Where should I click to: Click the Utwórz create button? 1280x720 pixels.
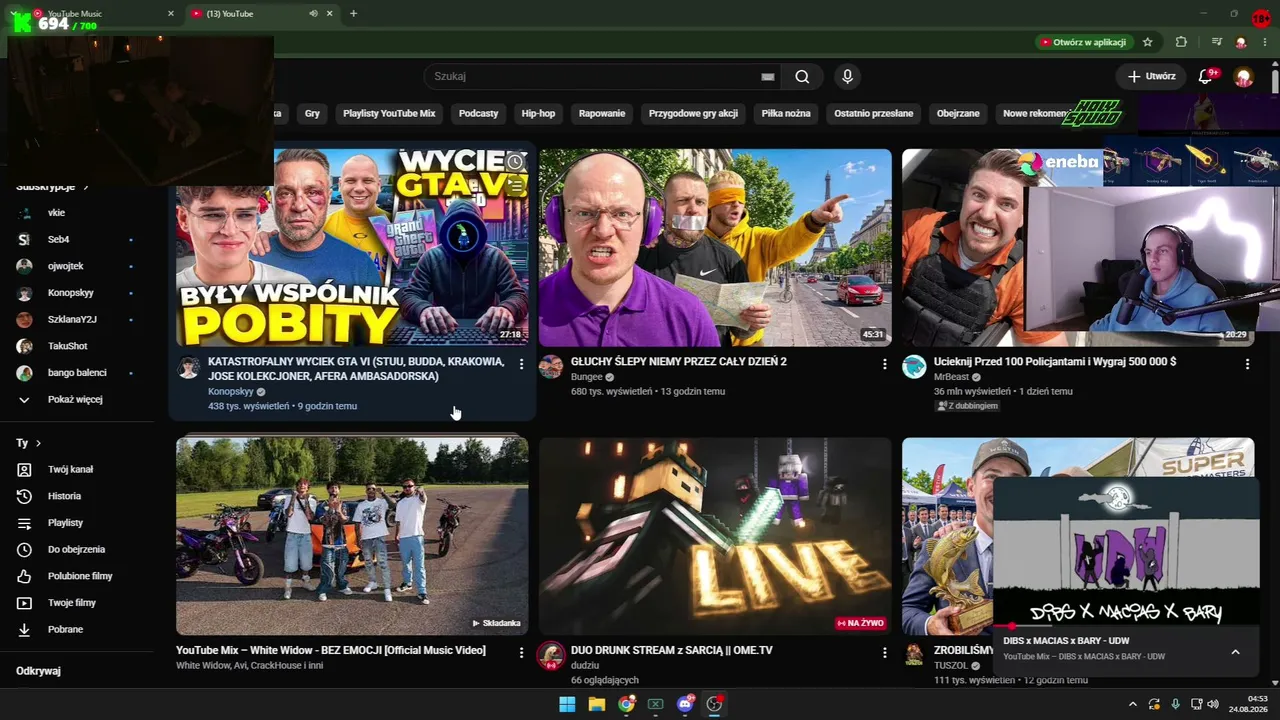[1151, 77]
